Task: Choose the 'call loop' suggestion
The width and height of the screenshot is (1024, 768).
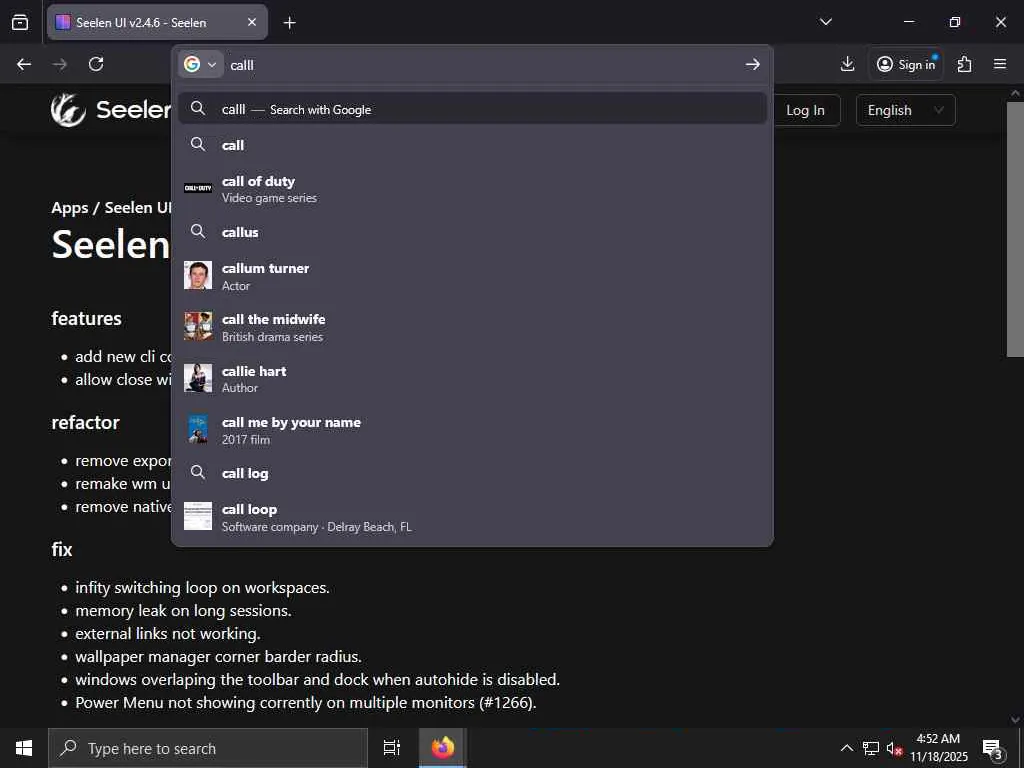Action: point(472,517)
